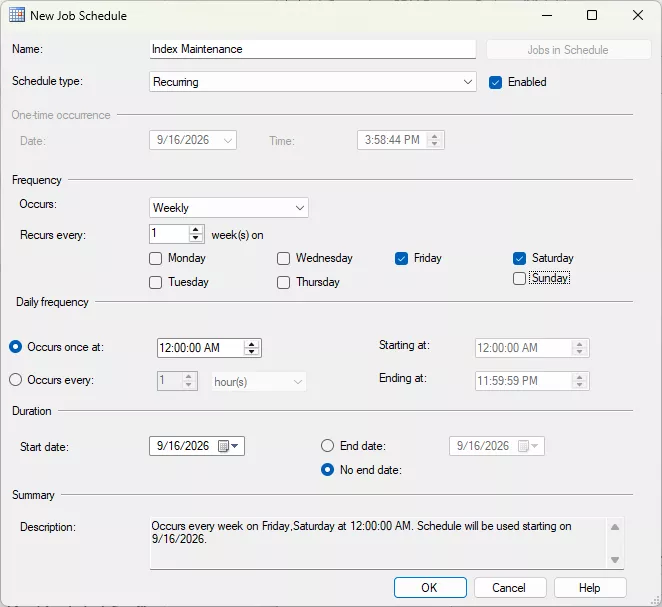Close the New Job Schedule dialog

tap(638, 16)
